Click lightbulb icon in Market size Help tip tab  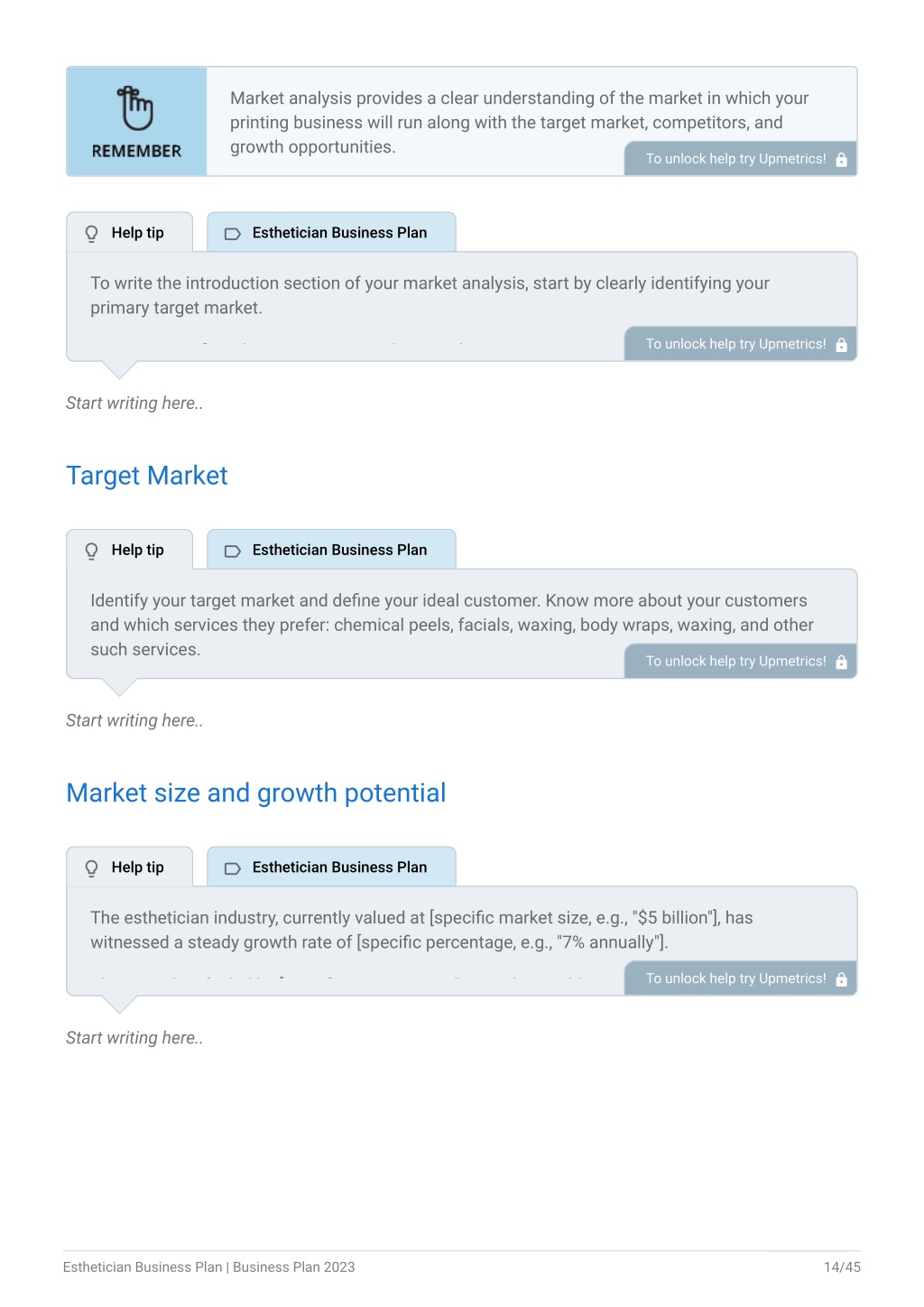click(x=91, y=868)
